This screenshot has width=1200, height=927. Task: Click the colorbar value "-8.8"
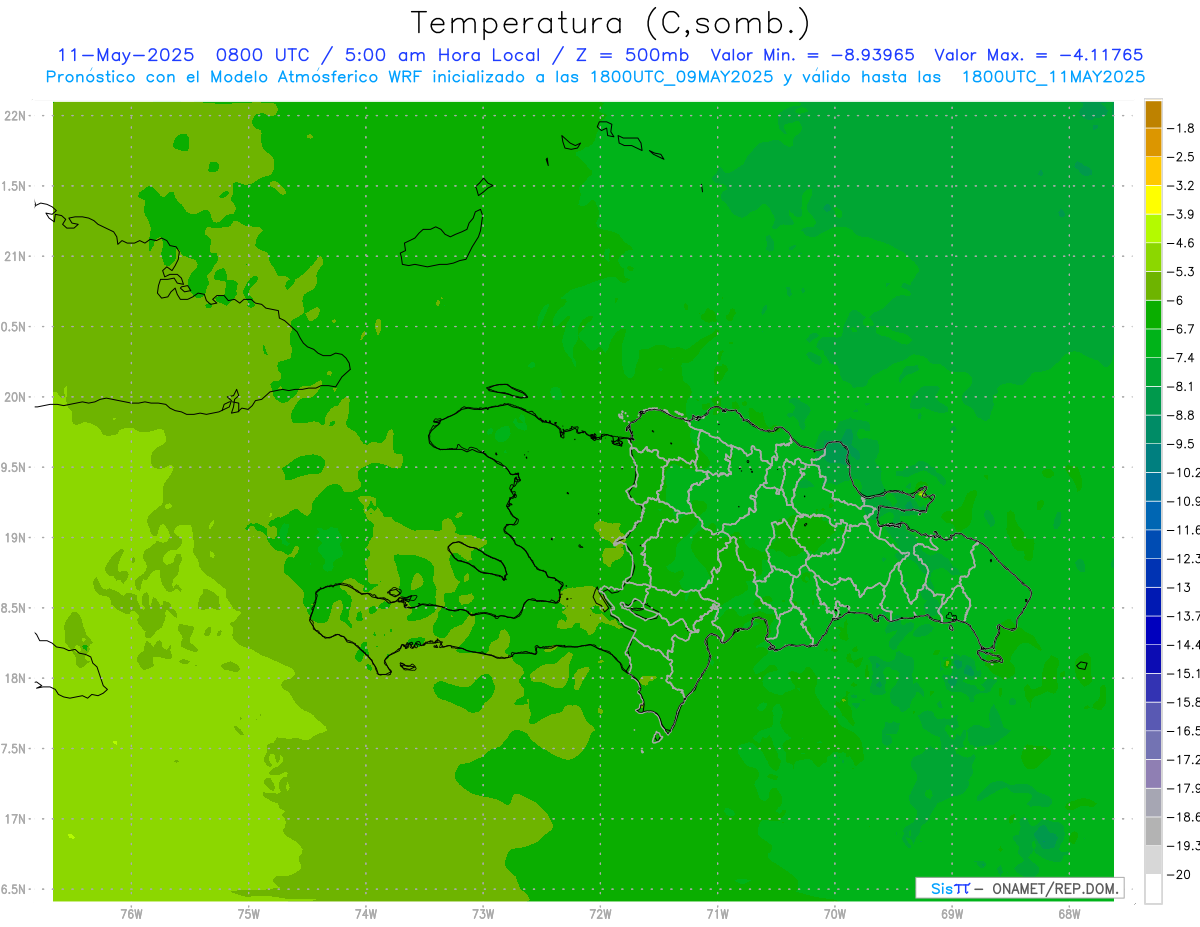(x=1181, y=414)
